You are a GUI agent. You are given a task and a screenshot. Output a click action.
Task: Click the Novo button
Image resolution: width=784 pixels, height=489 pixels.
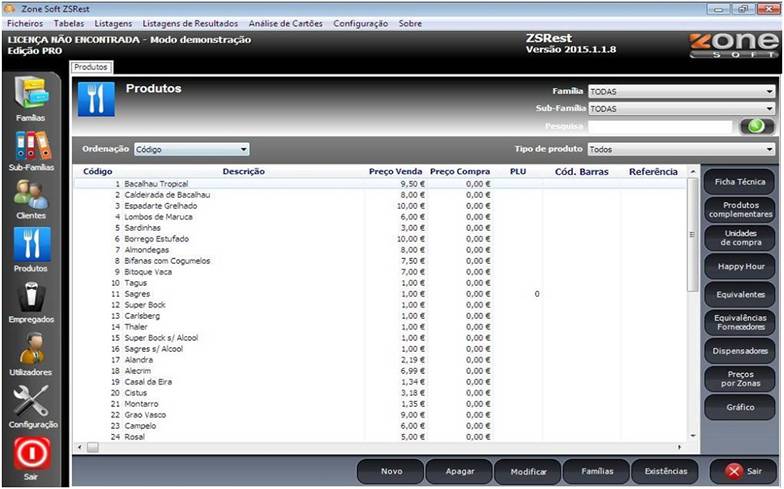tap(390, 471)
